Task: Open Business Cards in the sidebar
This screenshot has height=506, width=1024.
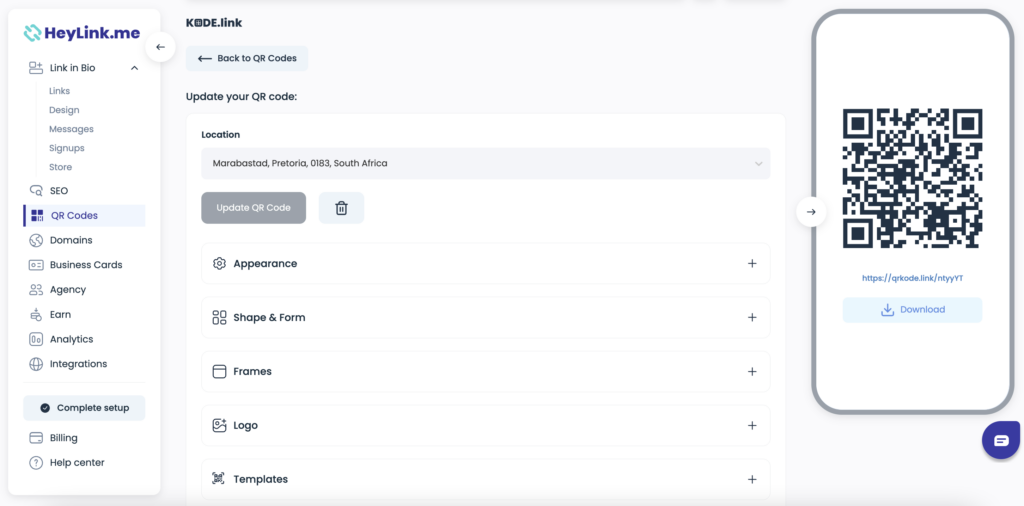Action: click(x=84, y=265)
